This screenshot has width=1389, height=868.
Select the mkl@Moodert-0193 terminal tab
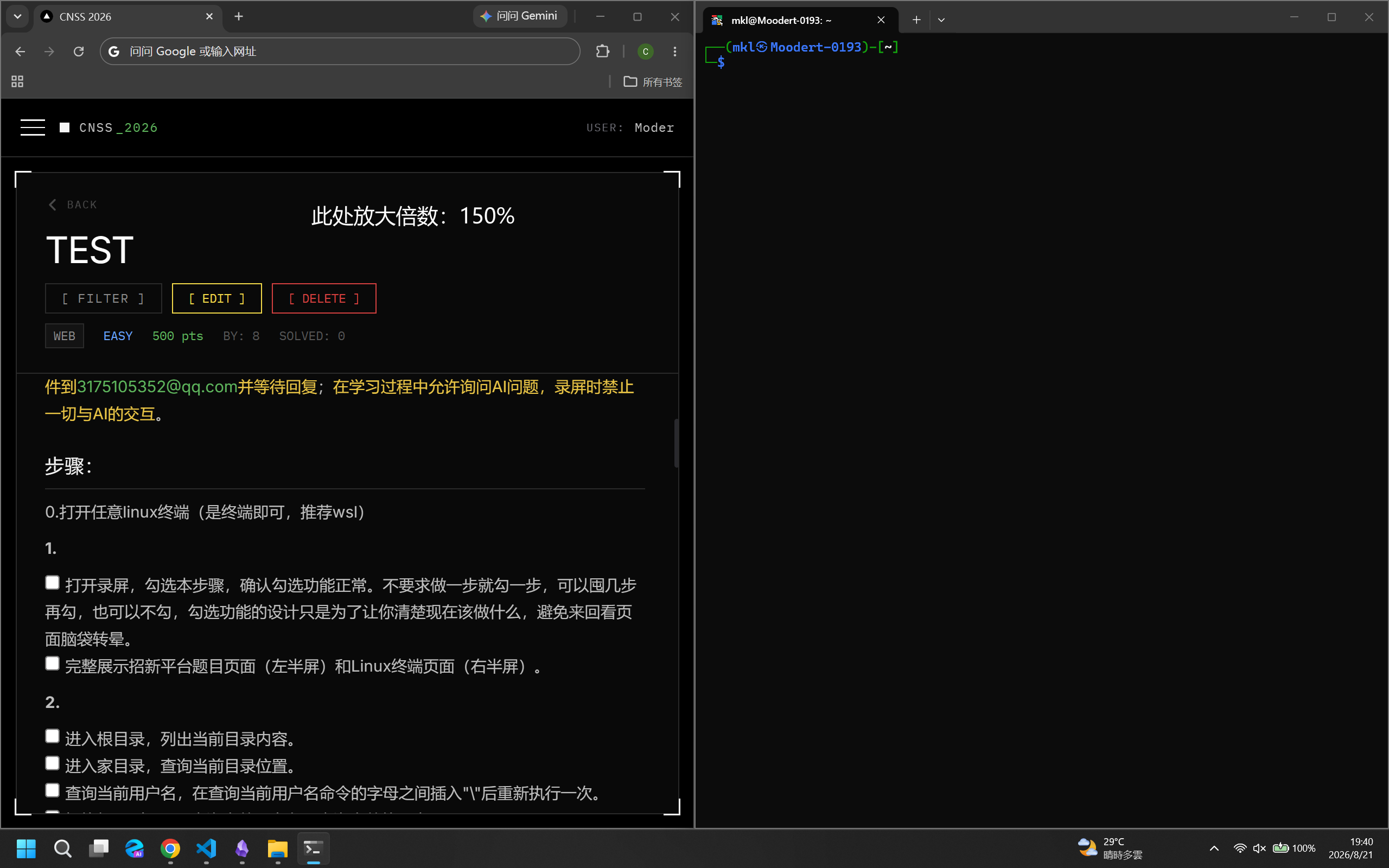[x=800, y=20]
